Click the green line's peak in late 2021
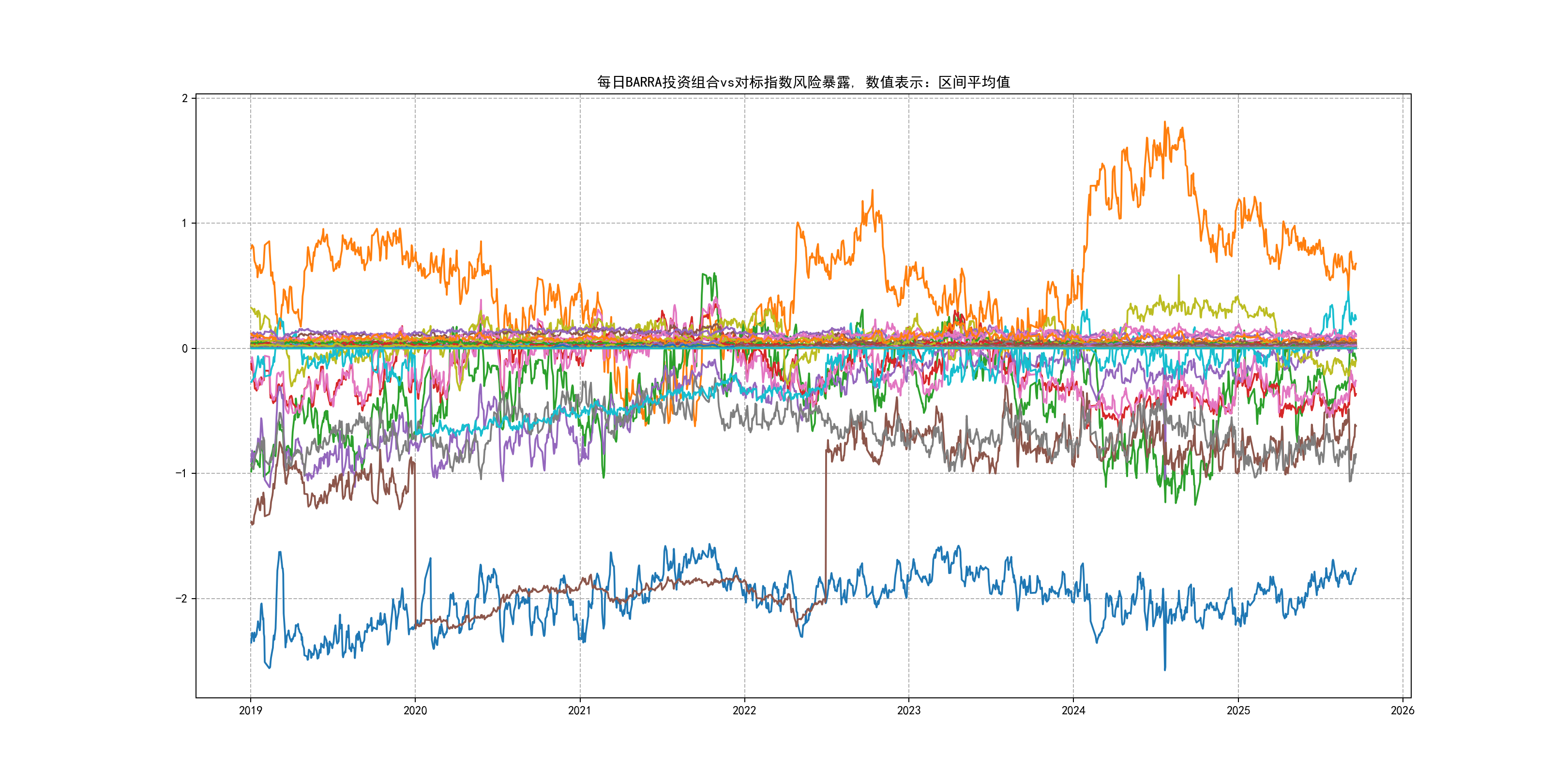Viewport: 1568px width, 784px height. pos(714,274)
